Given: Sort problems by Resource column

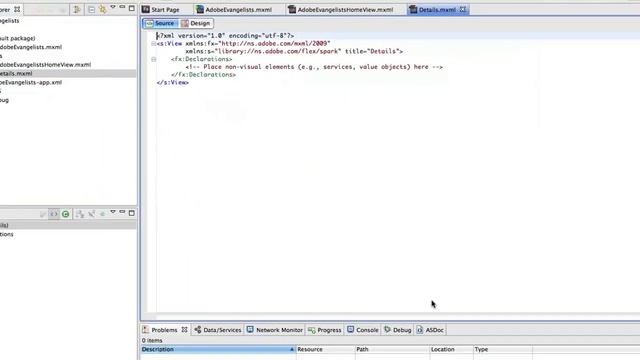Looking at the screenshot, I should click(325, 349).
